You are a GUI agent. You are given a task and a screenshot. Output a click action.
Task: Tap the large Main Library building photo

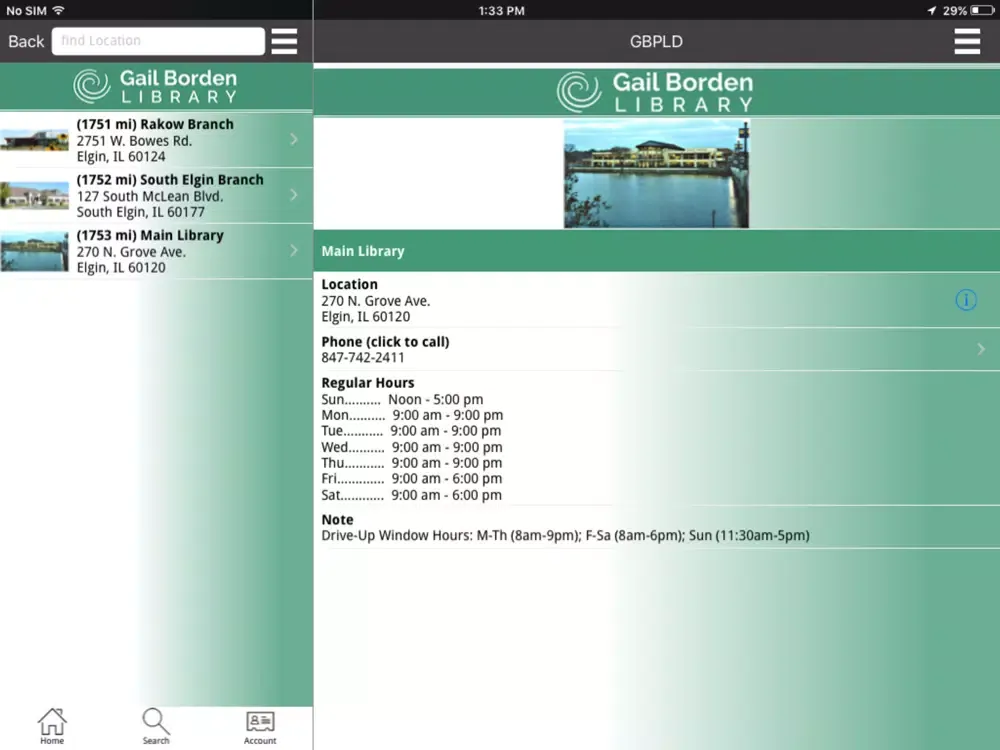pyautogui.click(x=656, y=173)
